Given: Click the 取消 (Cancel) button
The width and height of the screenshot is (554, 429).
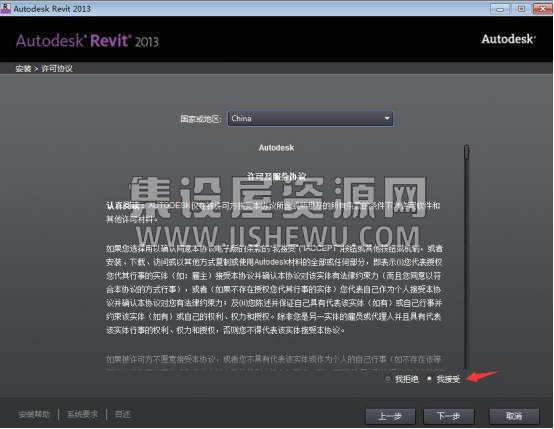Looking at the screenshot, I should tap(514, 416).
